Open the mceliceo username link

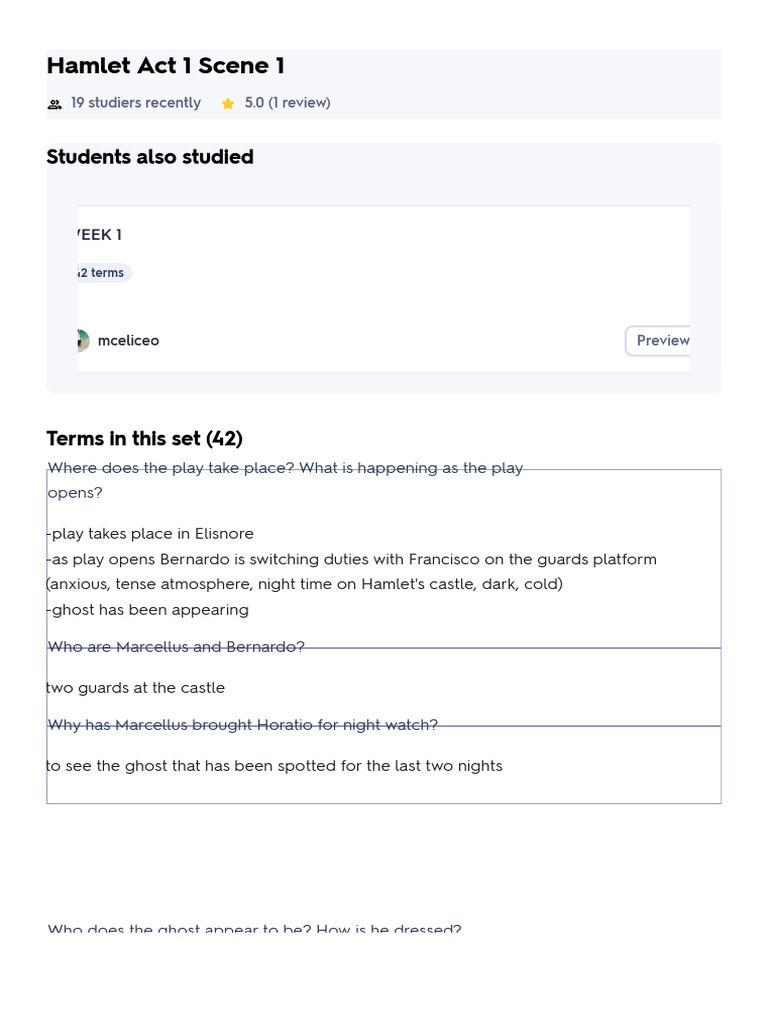click(128, 341)
